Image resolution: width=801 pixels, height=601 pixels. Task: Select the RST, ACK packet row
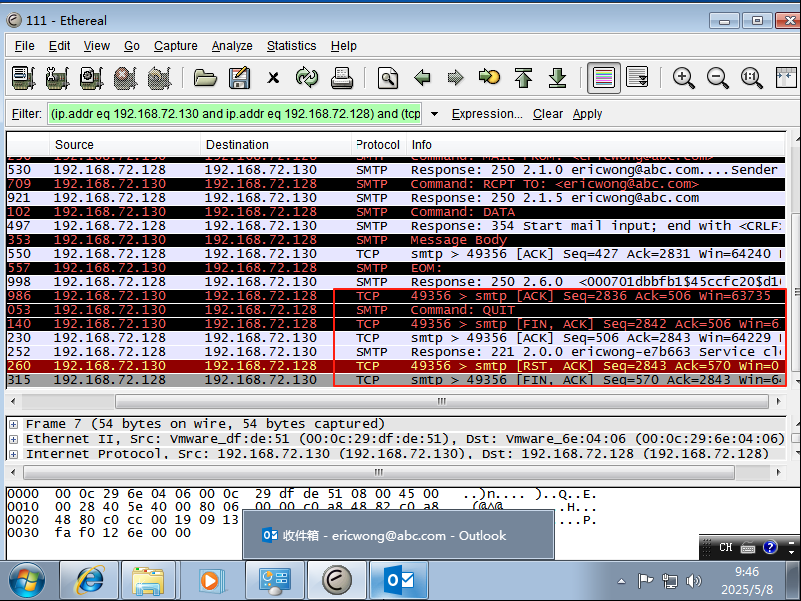coord(396,366)
